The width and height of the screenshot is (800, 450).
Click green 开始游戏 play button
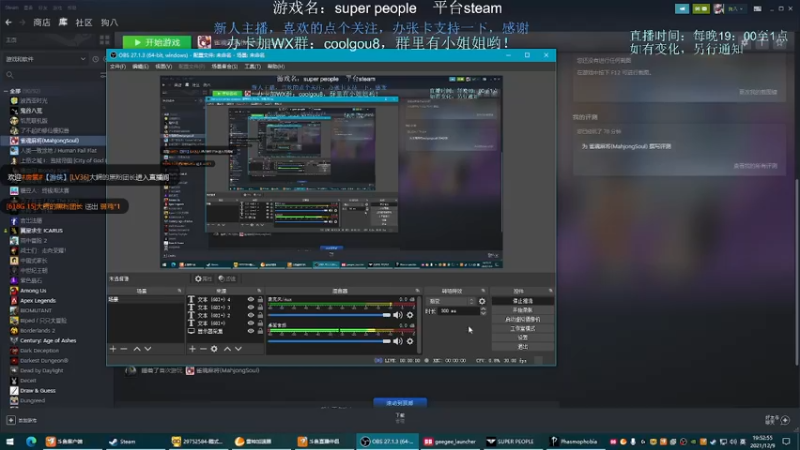click(157, 42)
